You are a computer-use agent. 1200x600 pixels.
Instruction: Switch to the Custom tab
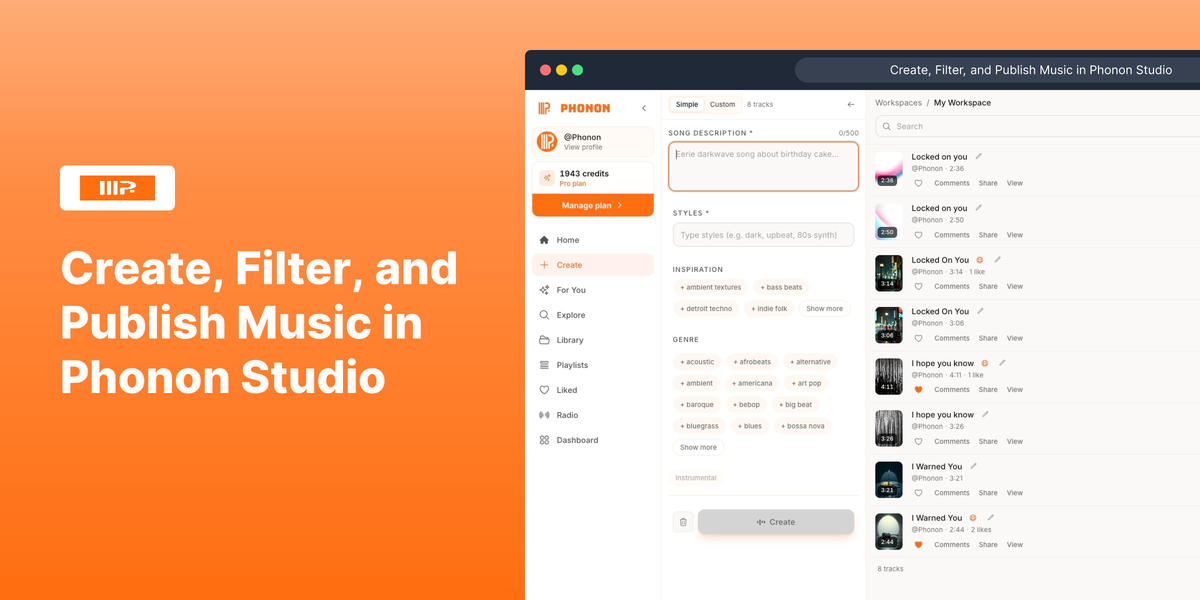point(722,104)
